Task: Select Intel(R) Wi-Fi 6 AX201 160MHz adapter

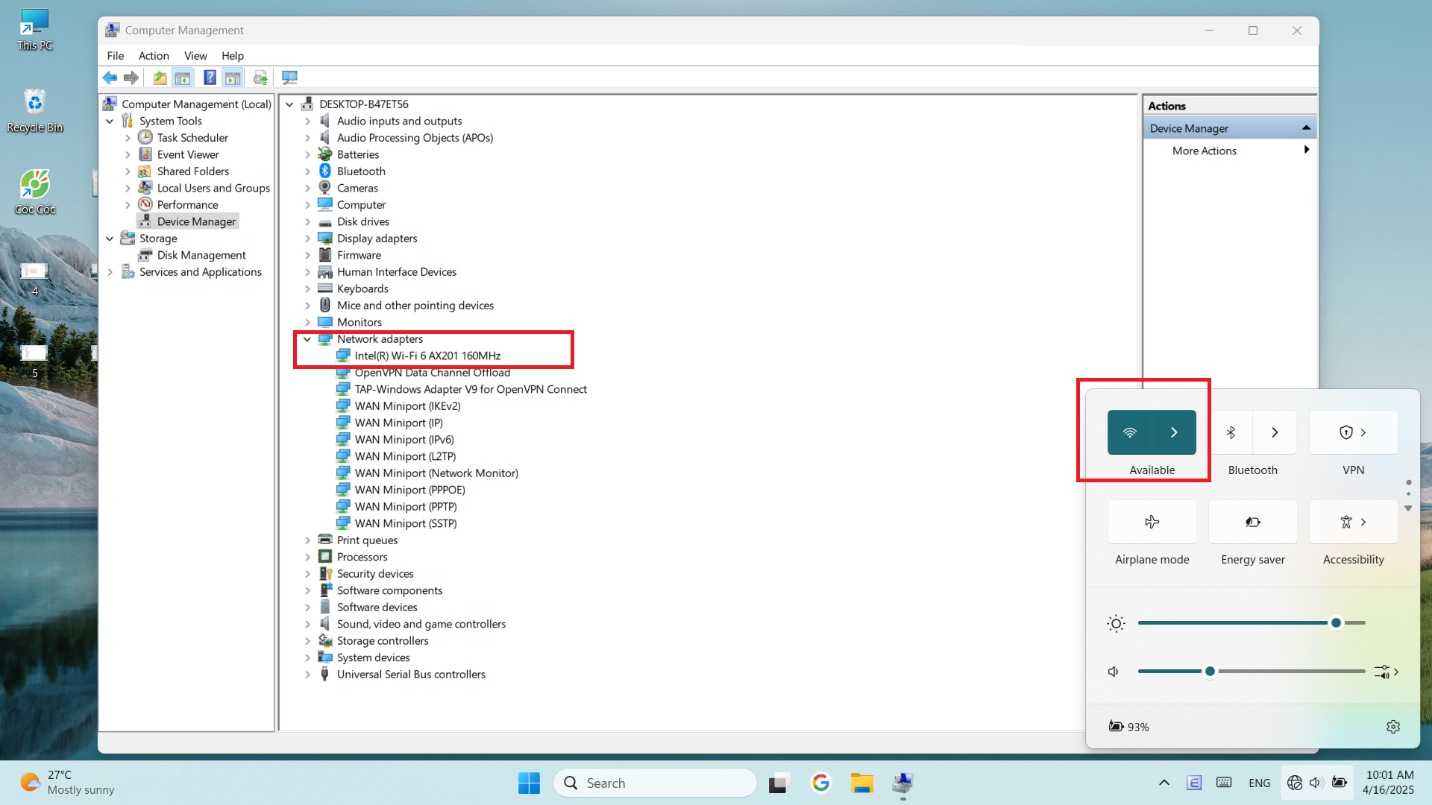Action: click(427, 356)
